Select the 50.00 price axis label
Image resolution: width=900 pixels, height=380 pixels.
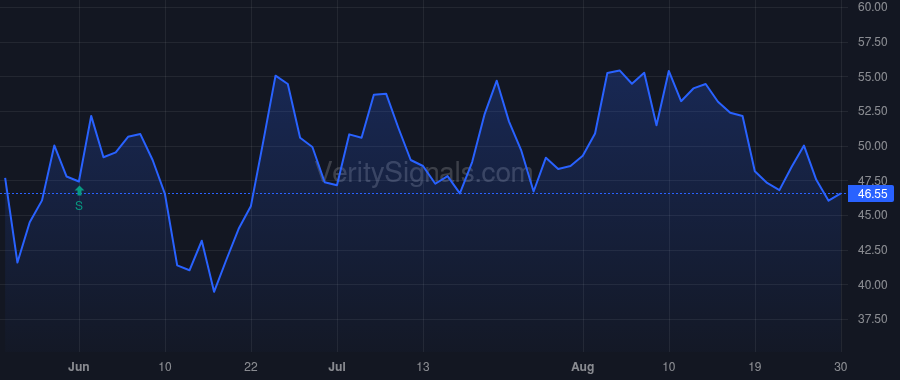coord(872,146)
